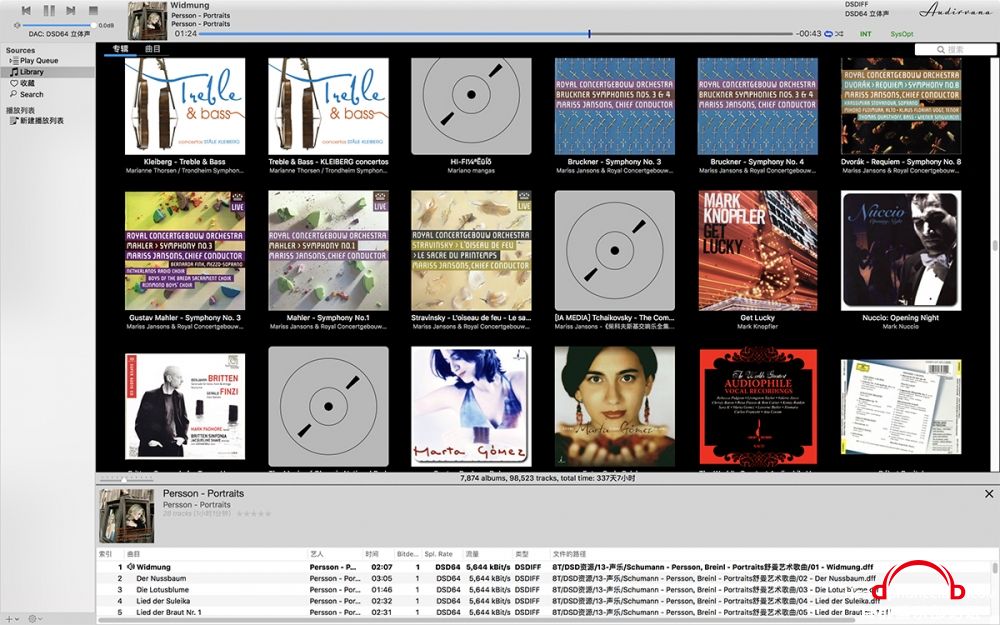This screenshot has width=1000, height=625.
Task: Open the Mariano mangas placeholder album
Action: click(471, 106)
